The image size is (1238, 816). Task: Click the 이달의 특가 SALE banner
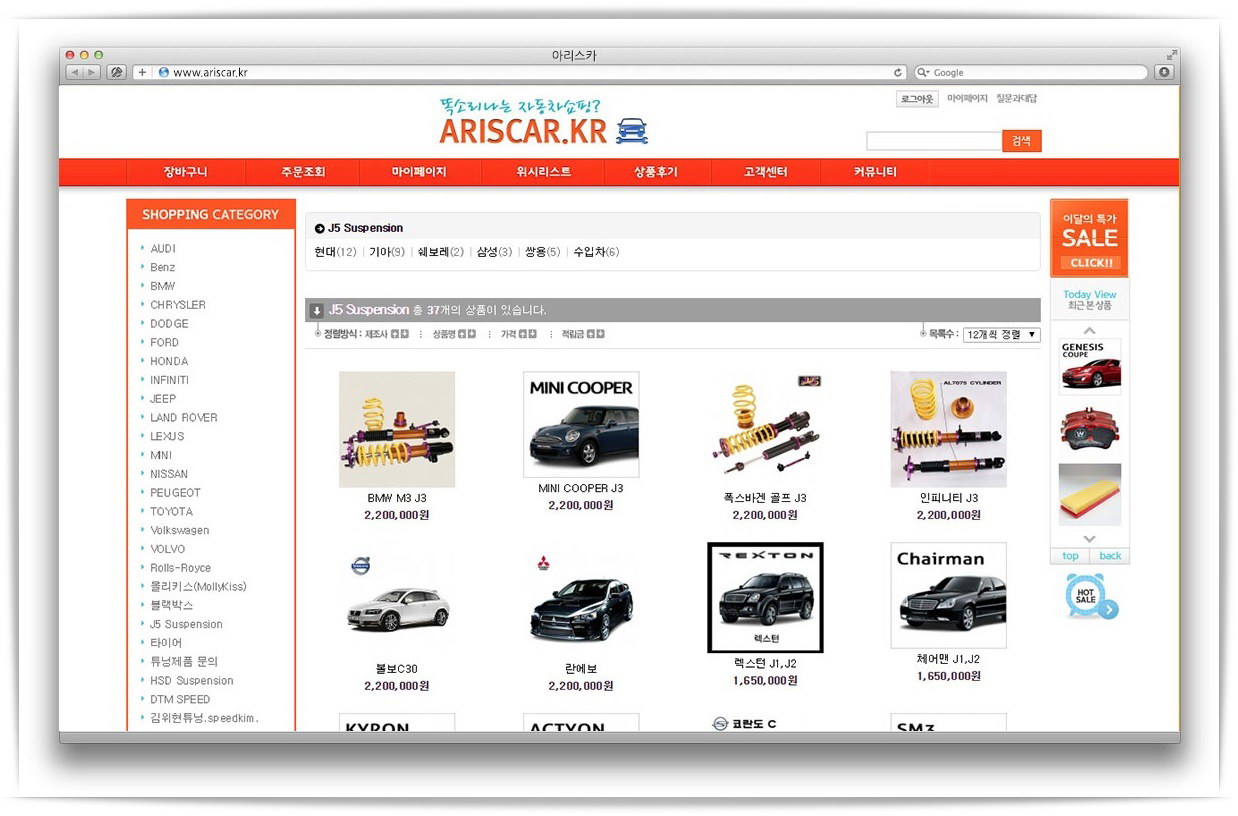tap(1089, 238)
